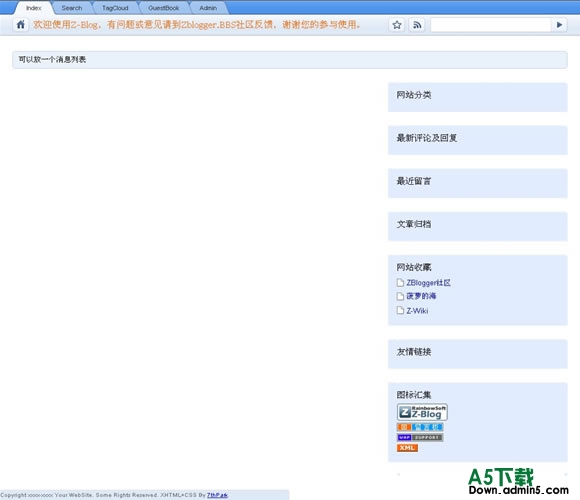
Task: Open the TagCloud tab
Action: (115, 8)
